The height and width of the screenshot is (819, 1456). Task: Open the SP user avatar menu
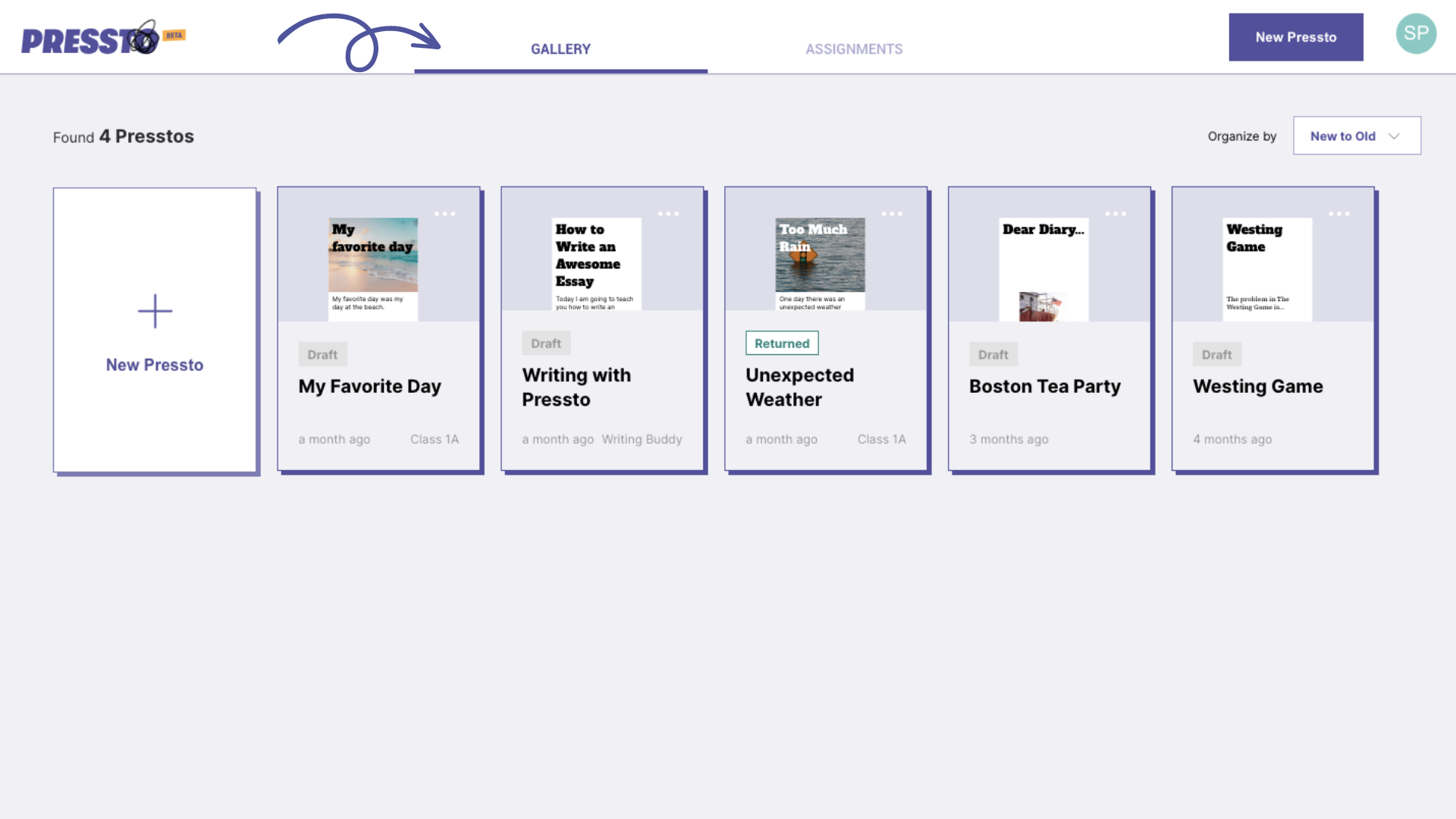(1416, 34)
